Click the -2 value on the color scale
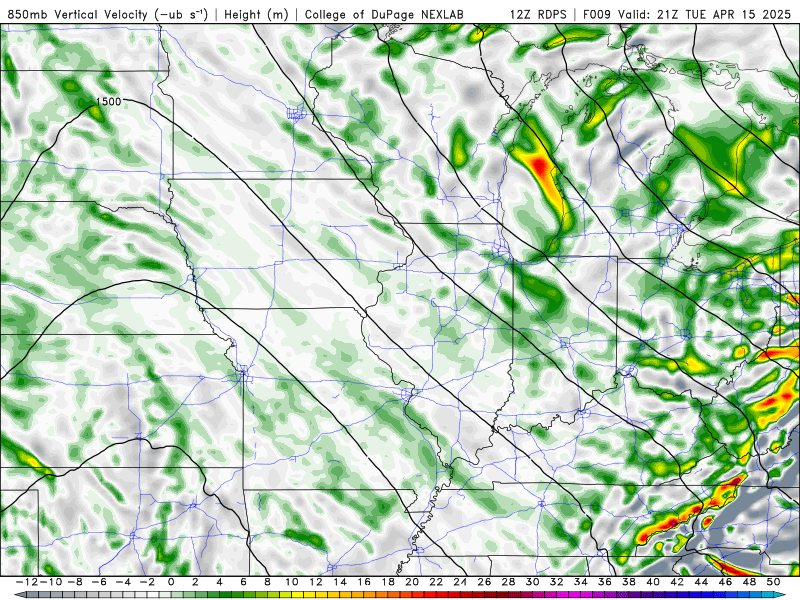This screenshot has height=600, width=800. point(146,582)
